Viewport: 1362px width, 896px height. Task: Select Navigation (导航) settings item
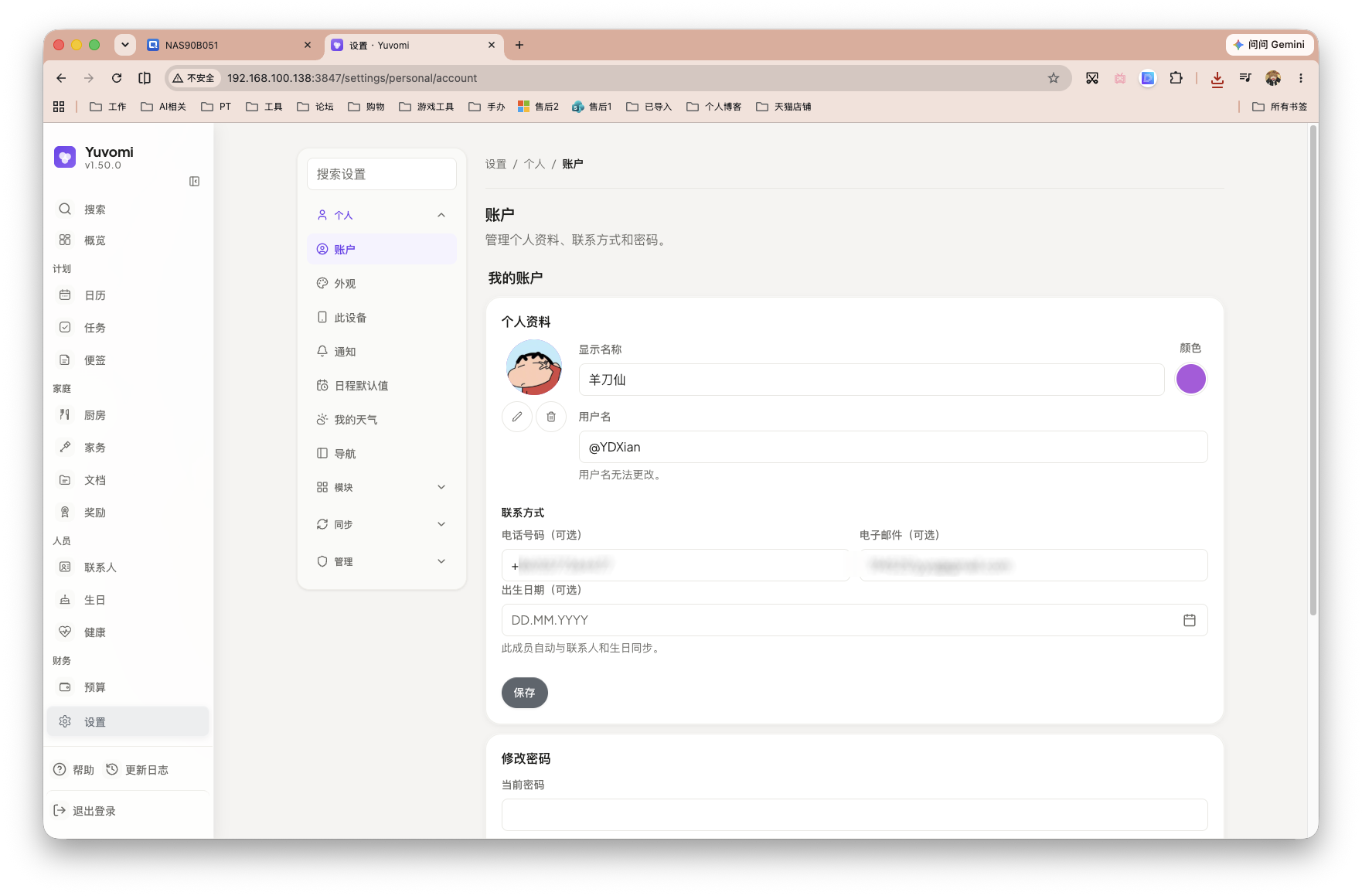coord(382,454)
